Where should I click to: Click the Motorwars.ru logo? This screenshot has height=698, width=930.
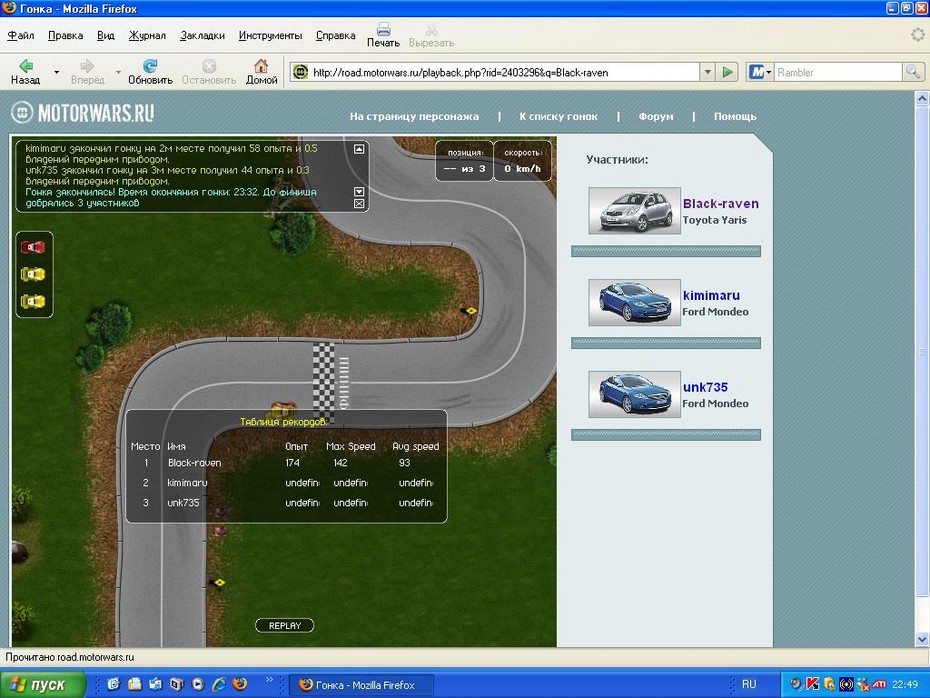[x=83, y=113]
